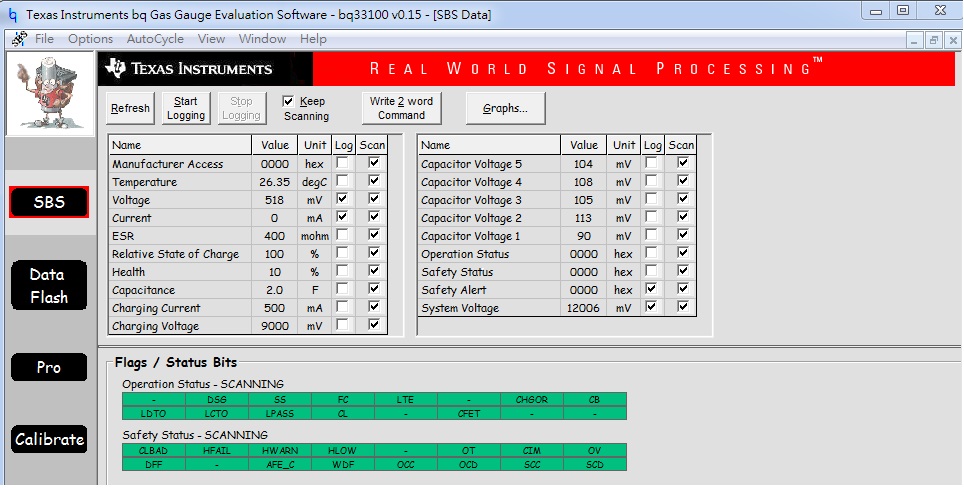
Task: Enable Log checkbox for Health
Action: tap(342, 270)
